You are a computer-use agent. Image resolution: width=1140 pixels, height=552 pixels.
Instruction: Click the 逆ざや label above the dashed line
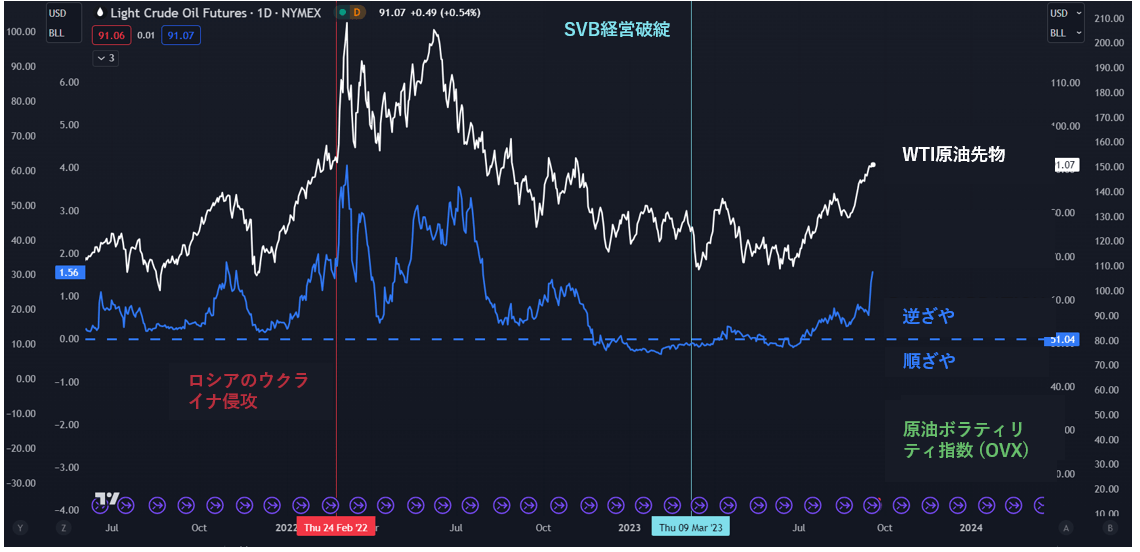(928, 315)
